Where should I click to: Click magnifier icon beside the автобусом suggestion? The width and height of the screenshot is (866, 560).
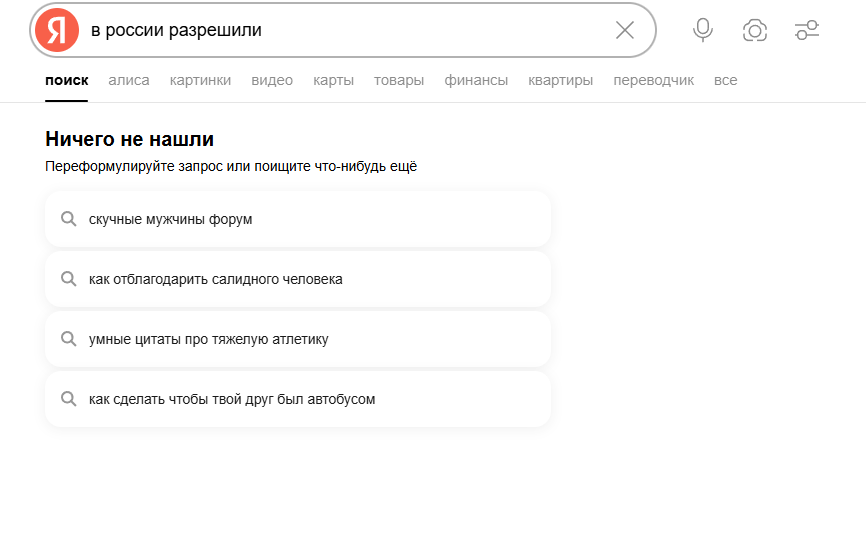pos(69,399)
